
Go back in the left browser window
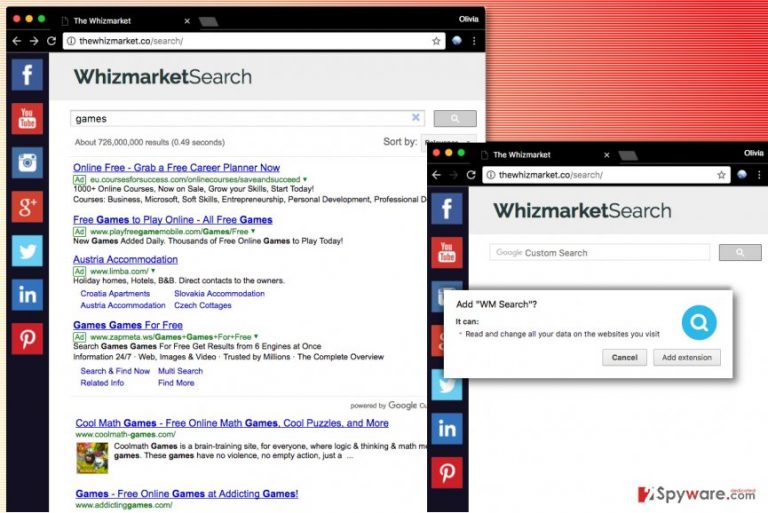point(16,41)
